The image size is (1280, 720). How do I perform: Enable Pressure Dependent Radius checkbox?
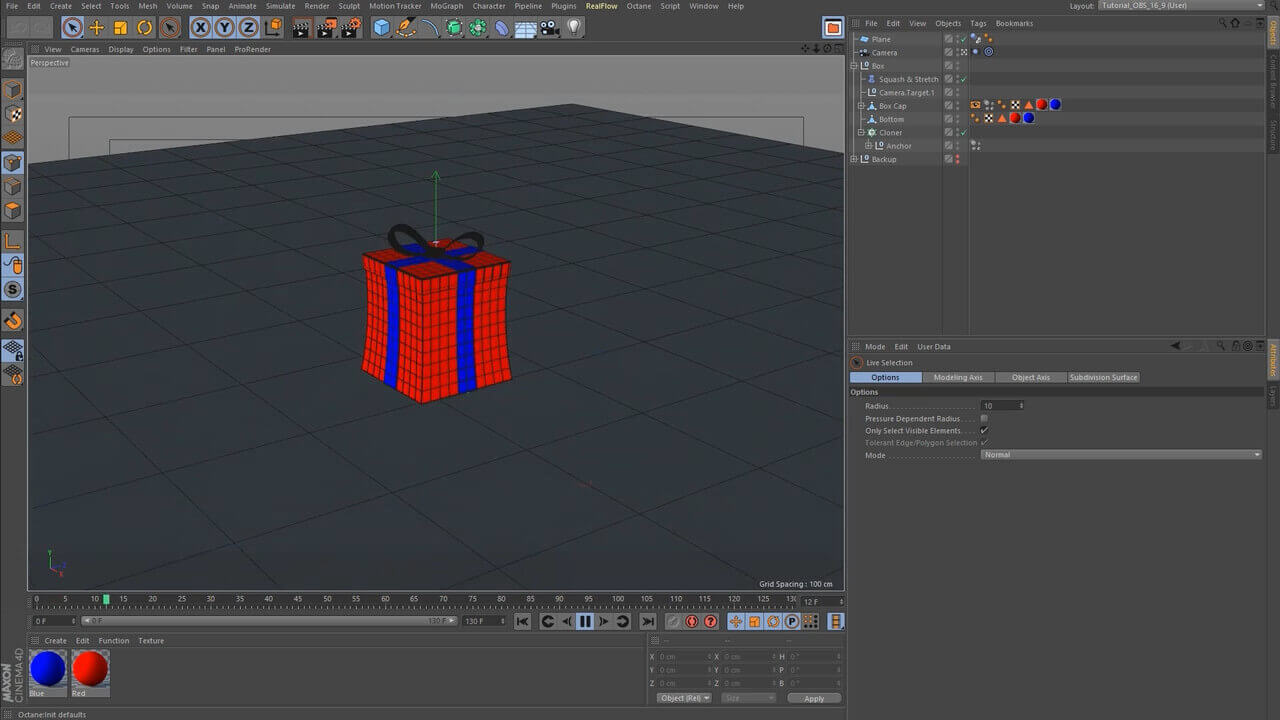coord(984,419)
